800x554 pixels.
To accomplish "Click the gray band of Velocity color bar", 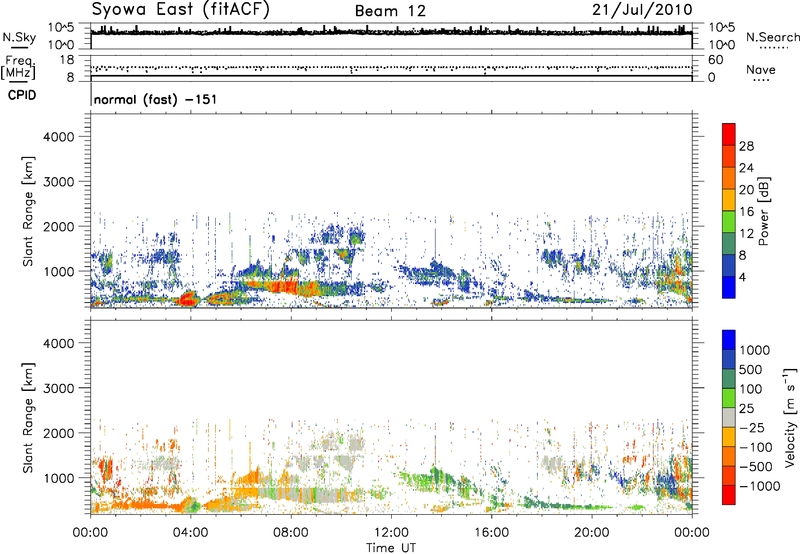I will coord(729,418).
